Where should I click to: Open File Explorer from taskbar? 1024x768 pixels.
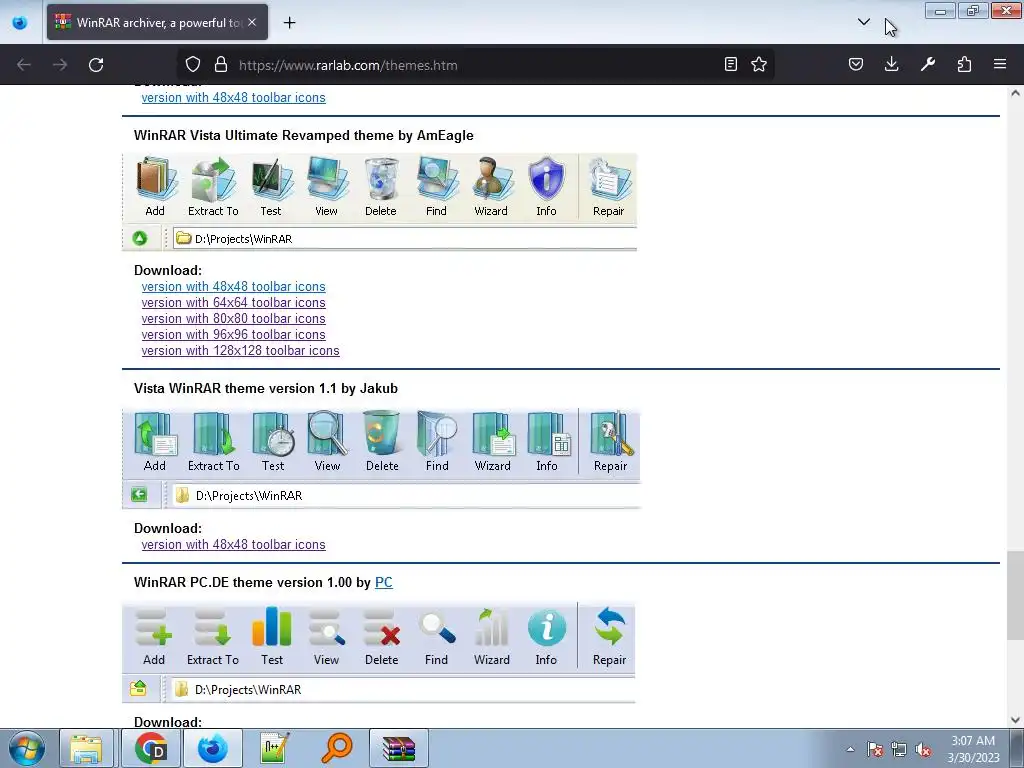(x=86, y=748)
